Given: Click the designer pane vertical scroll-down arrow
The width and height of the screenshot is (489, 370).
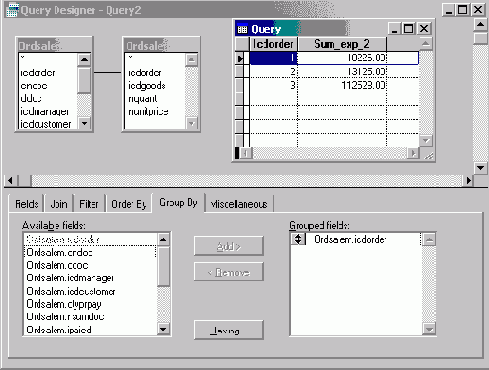Looking at the screenshot, I should click(480, 168).
